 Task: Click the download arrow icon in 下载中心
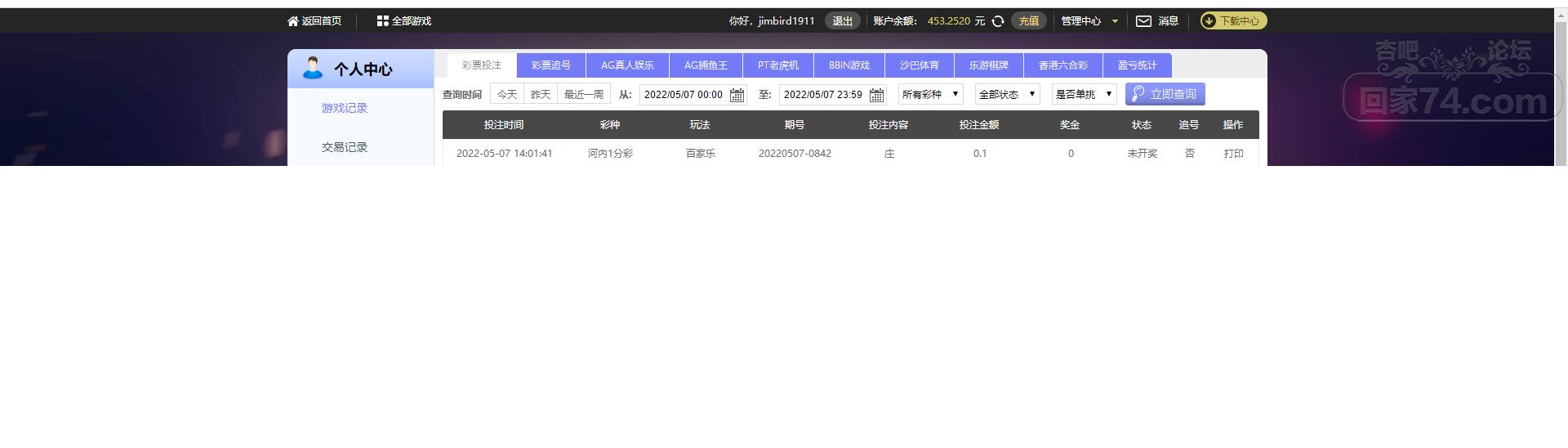click(1209, 21)
